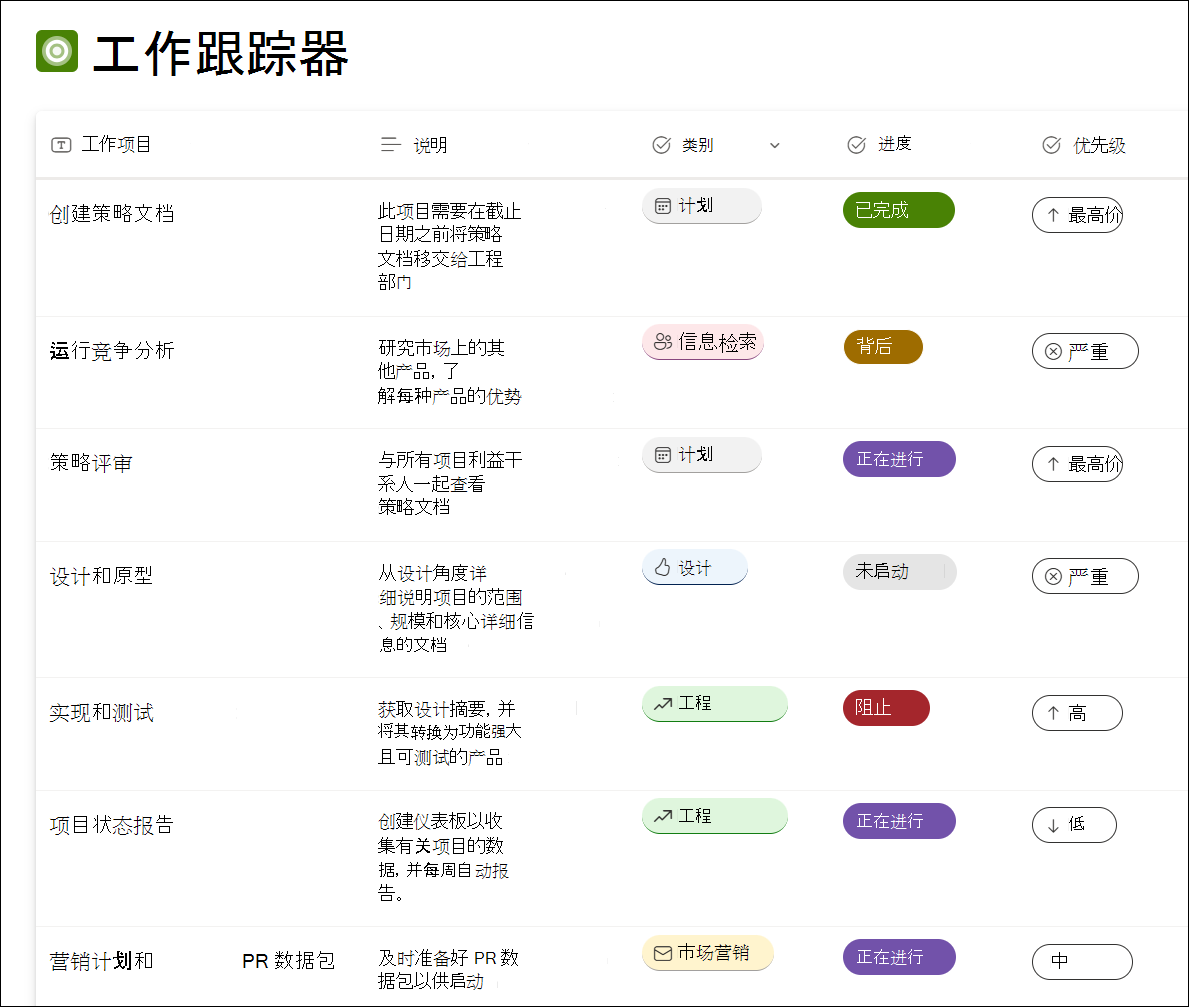
Task: Click the 说明 column header
Action: click(x=430, y=145)
